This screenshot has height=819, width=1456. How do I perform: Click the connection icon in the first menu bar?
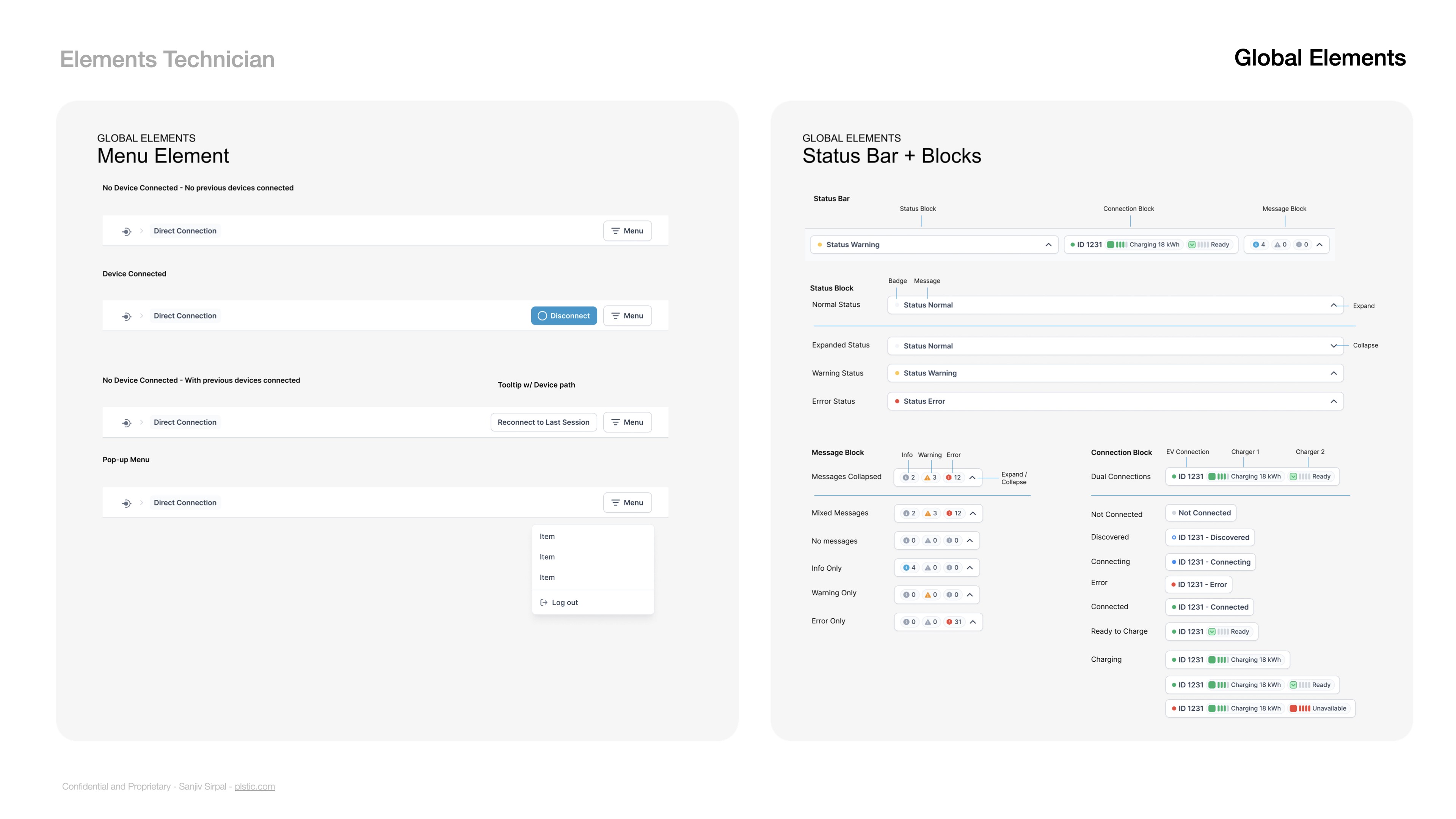coord(126,231)
